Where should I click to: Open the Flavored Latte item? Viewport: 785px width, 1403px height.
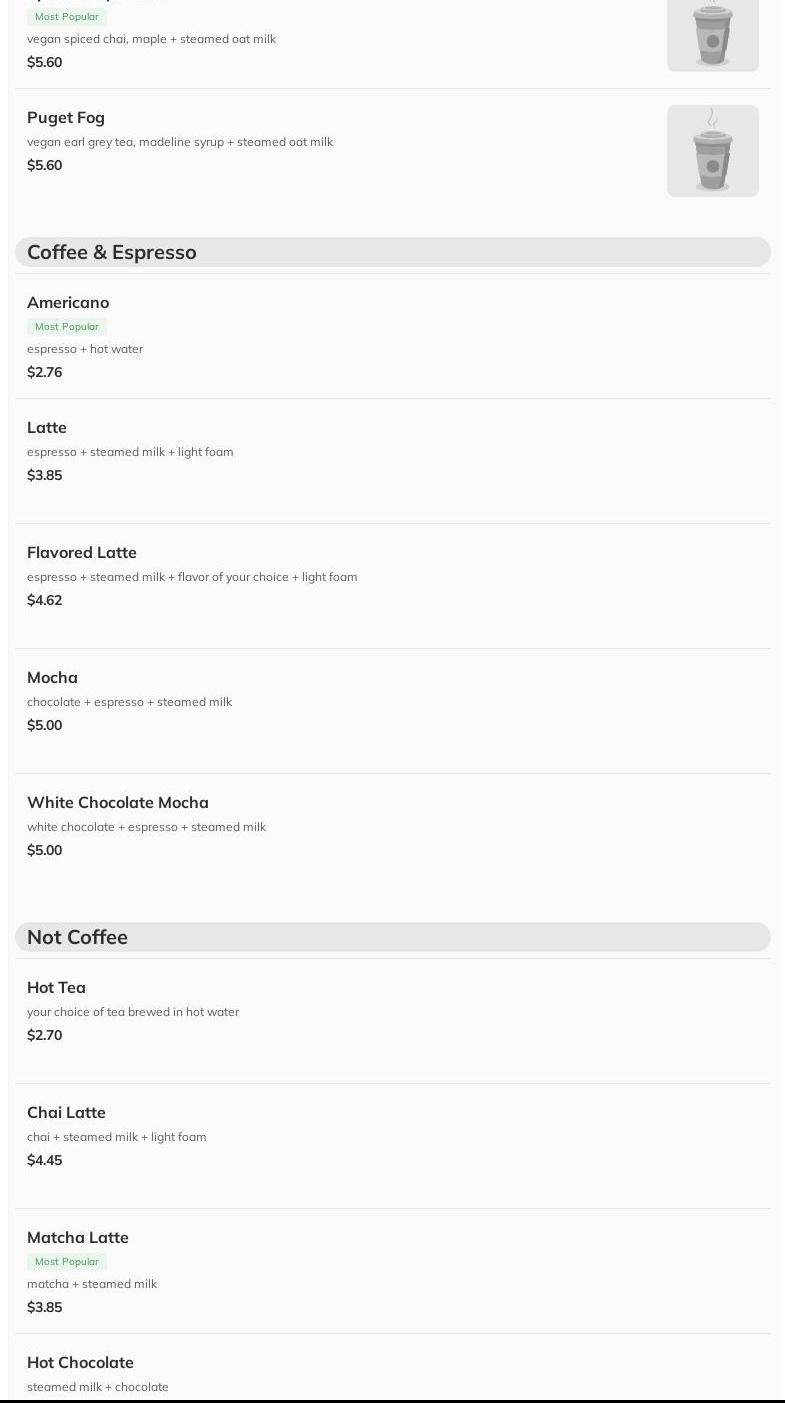click(82, 553)
